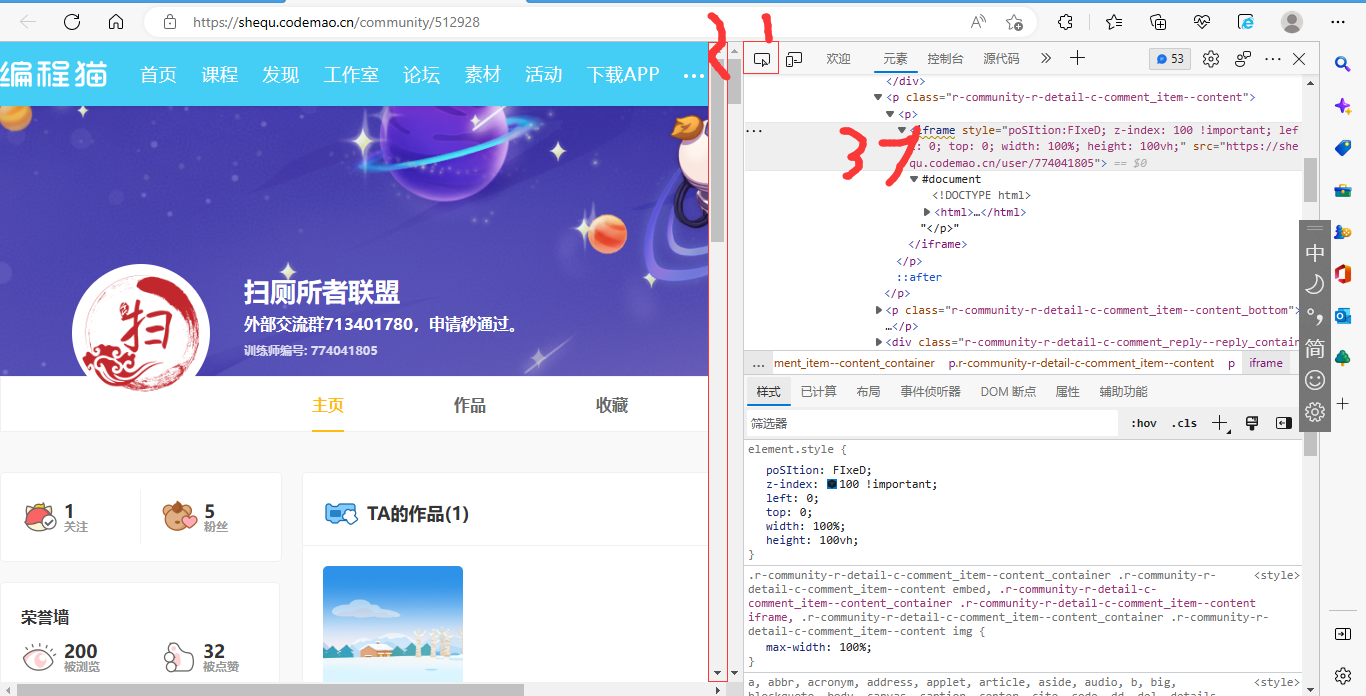Open the webpage nav overflow dots menu

693,75
